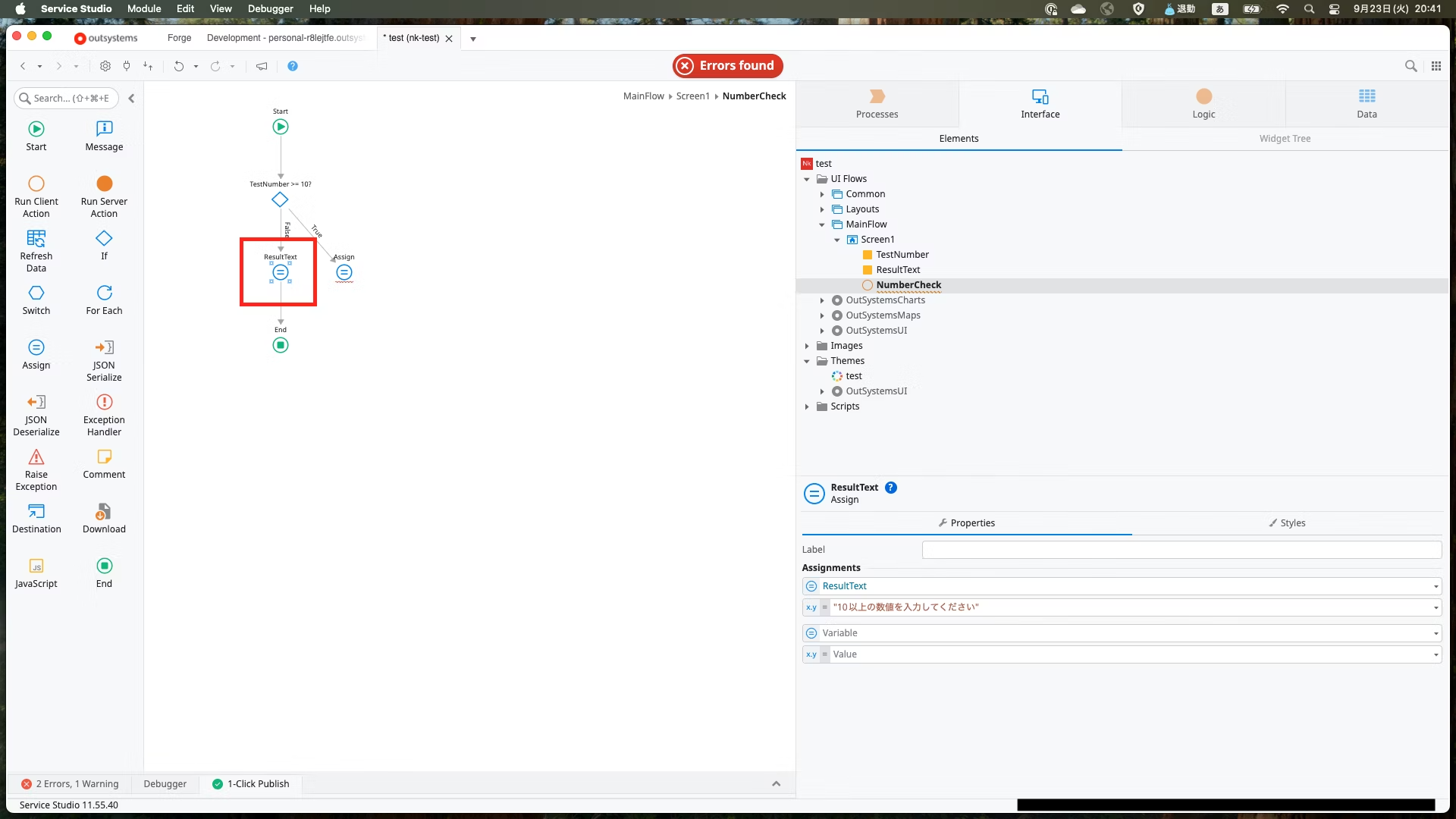
Task: Choose the Exception Handler tool
Action: (104, 403)
